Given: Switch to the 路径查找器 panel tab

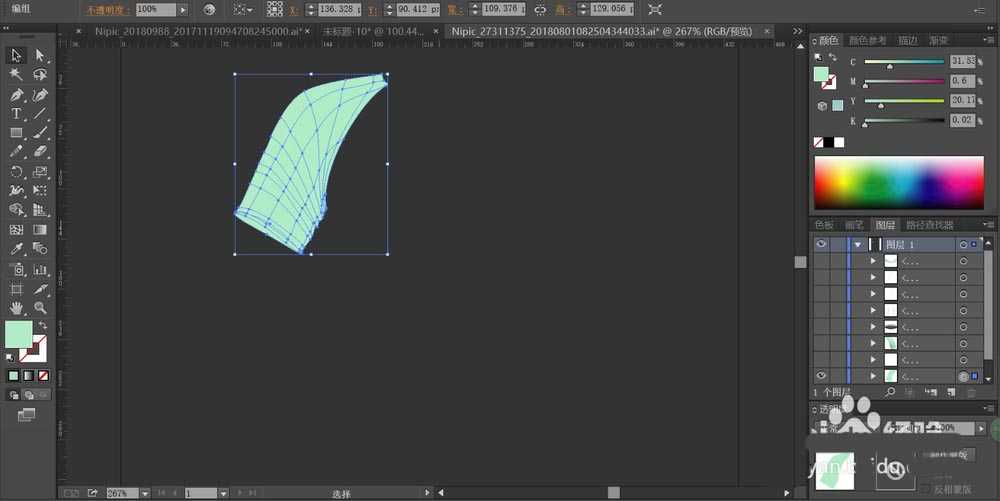Looking at the screenshot, I should pyautogui.click(x=929, y=225).
